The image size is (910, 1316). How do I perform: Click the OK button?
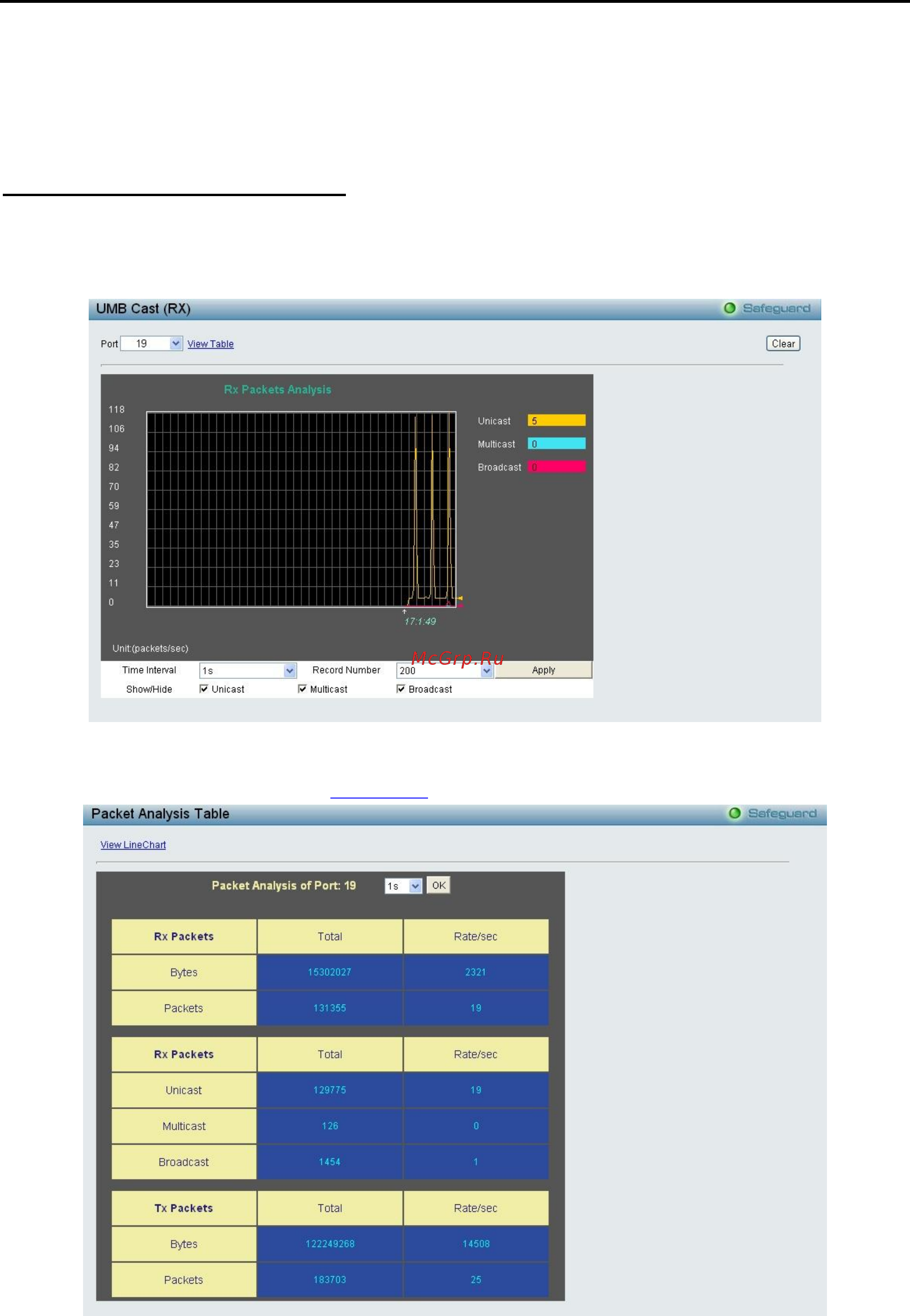(x=438, y=885)
